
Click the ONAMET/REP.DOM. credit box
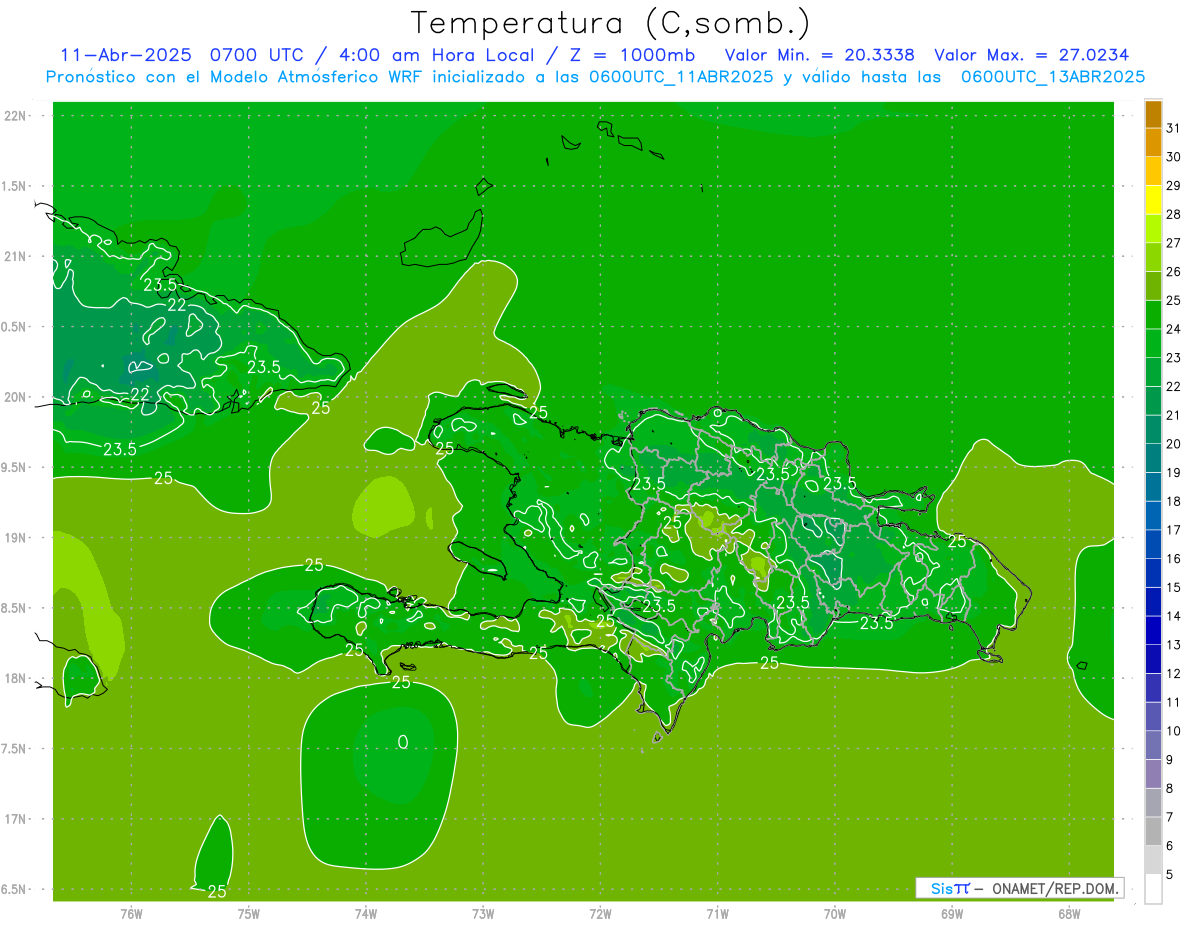click(1020, 888)
